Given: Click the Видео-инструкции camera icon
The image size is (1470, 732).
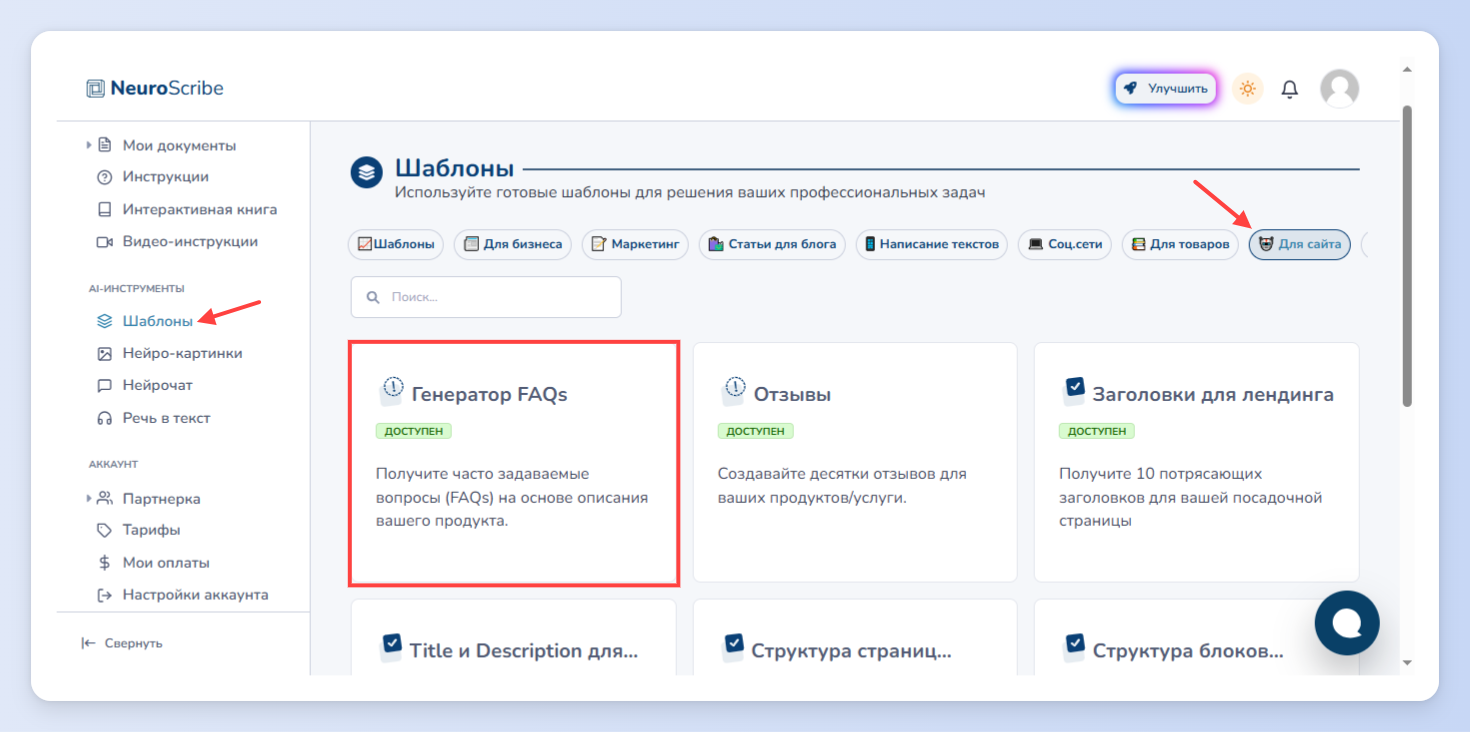Looking at the screenshot, I should tap(104, 242).
